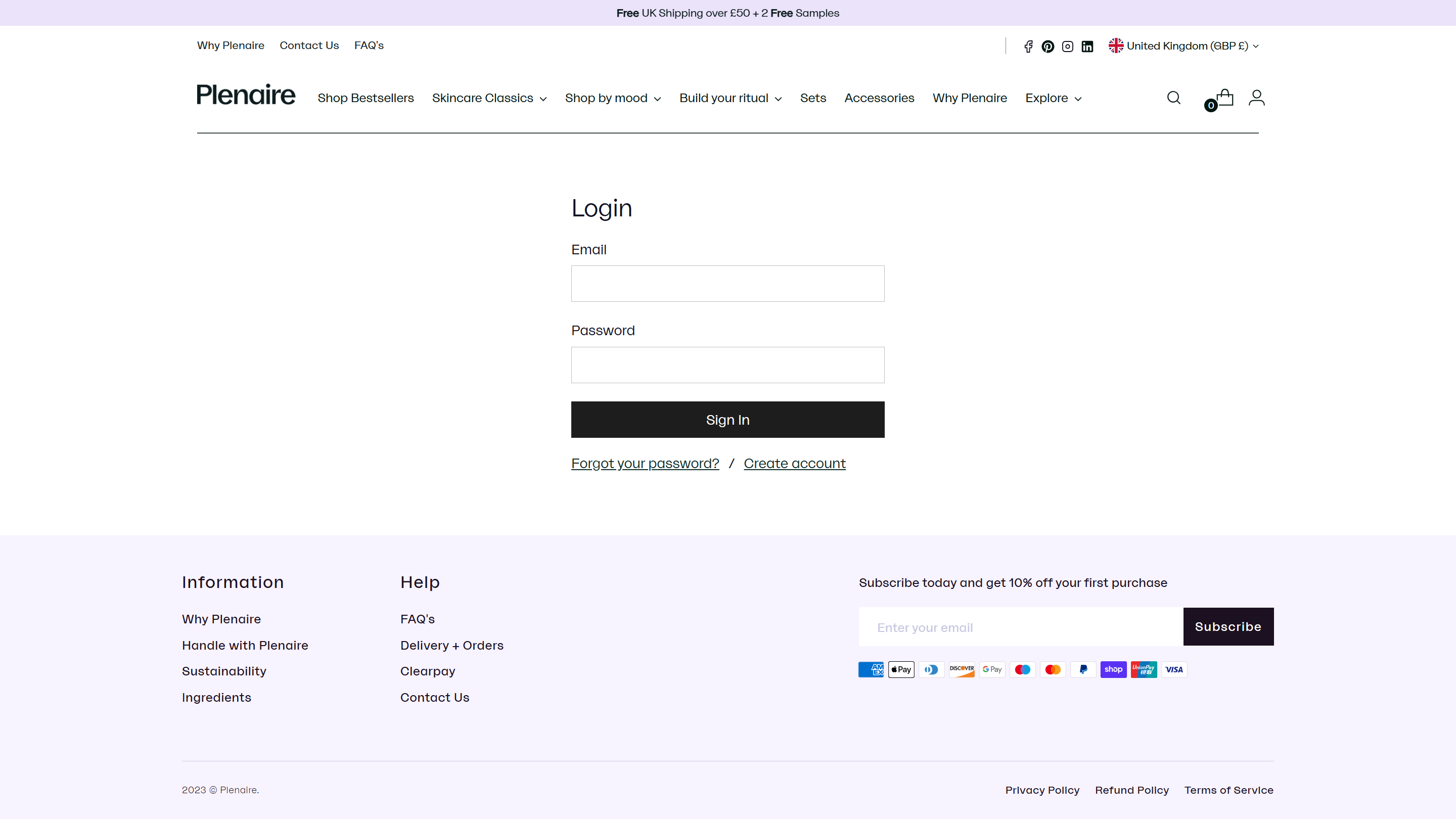Click the Create account link
Viewport: 1456px width, 819px height.
tap(795, 464)
